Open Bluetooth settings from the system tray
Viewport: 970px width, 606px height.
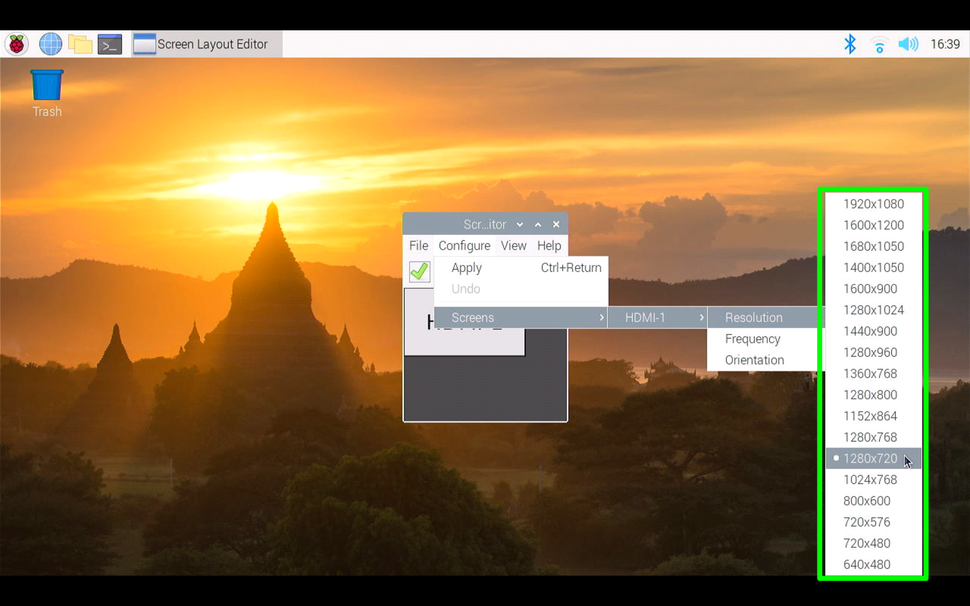click(849, 43)
